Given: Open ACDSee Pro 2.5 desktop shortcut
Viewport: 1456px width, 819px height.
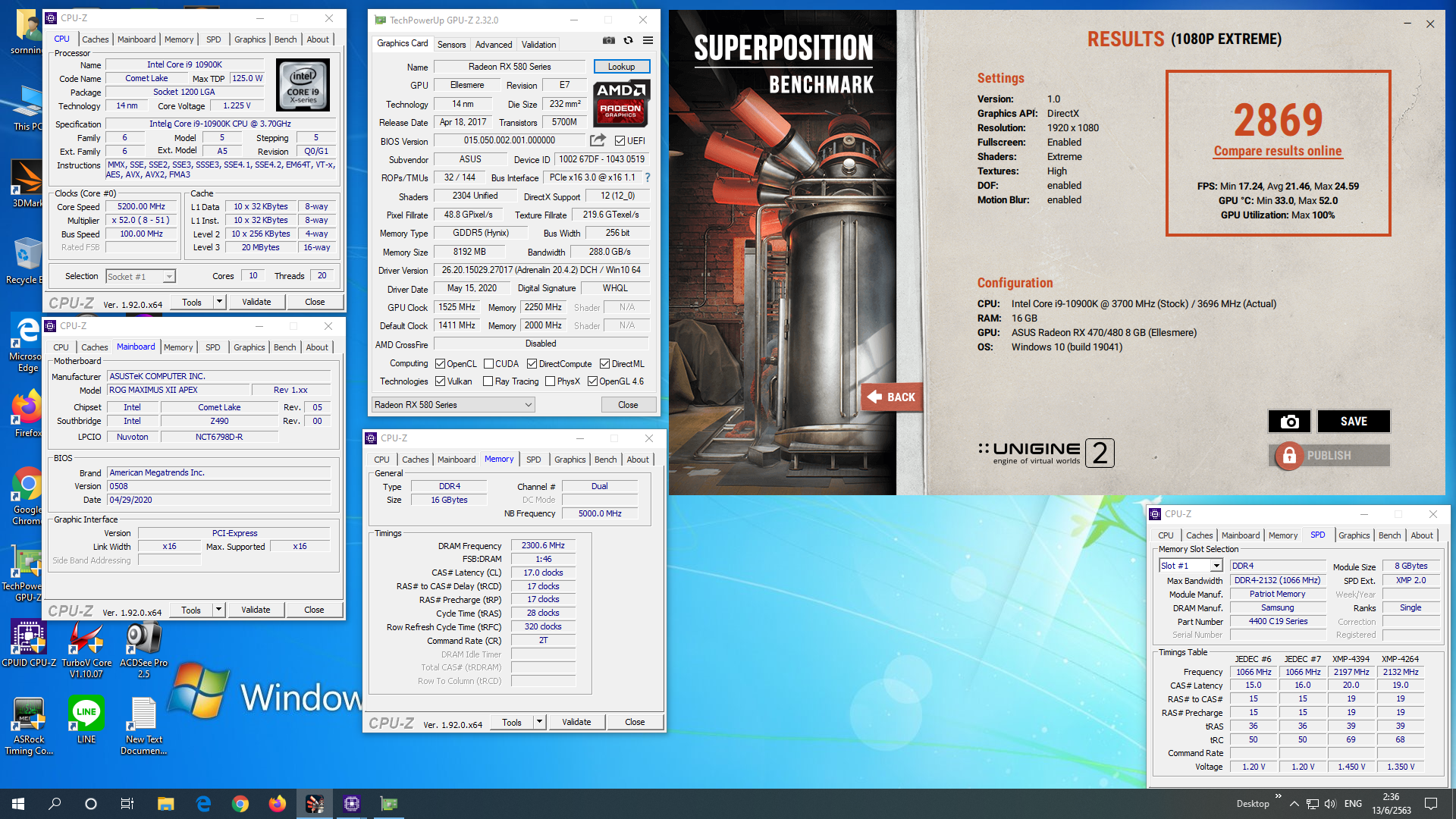Looking at the screenshot, I should tap(143, 650).
